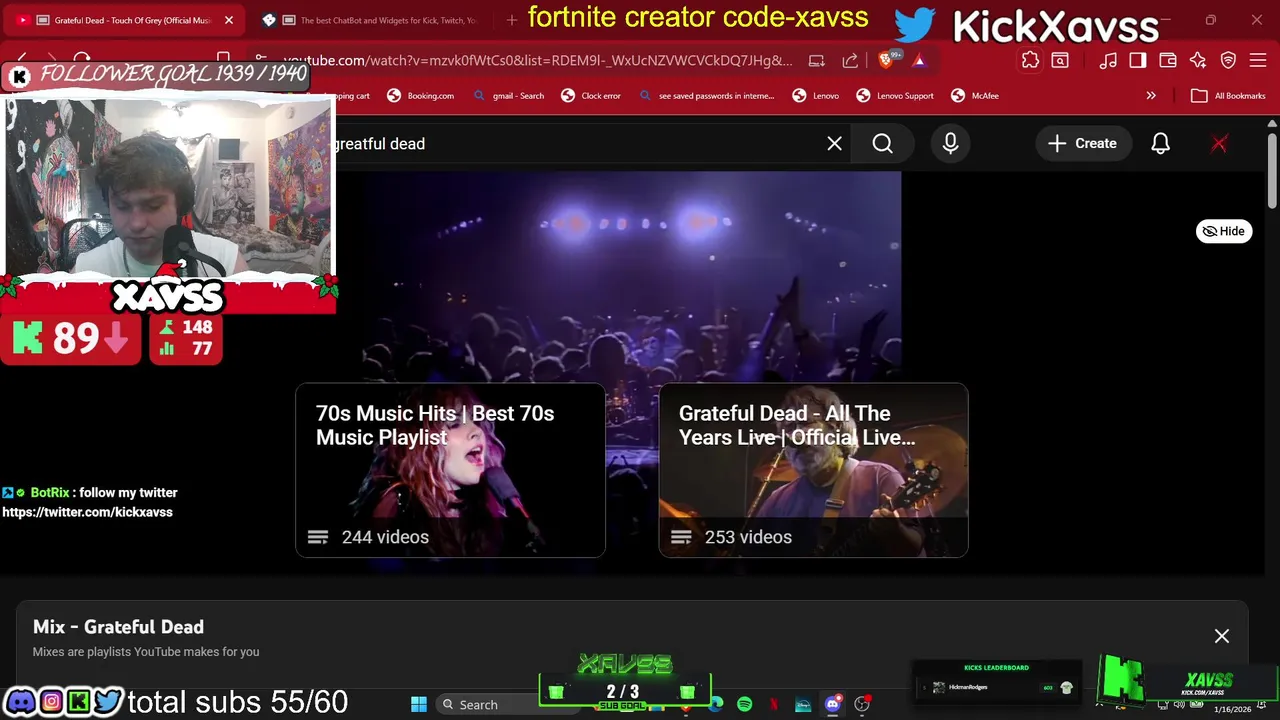Open the Windows Start menu

(x=419, y=704)
